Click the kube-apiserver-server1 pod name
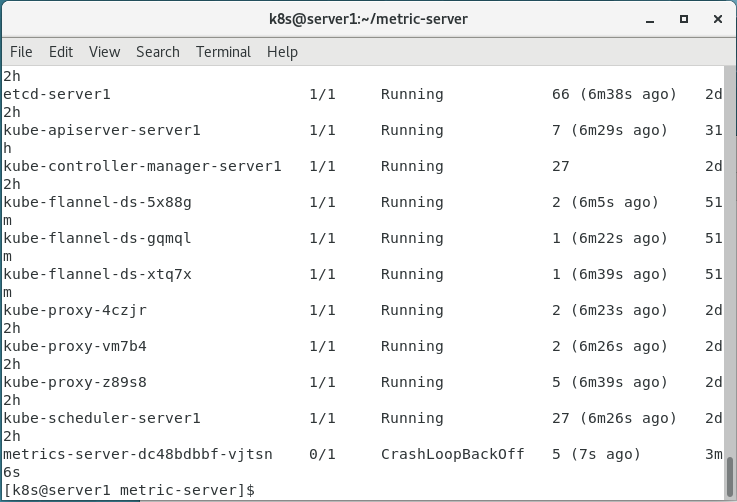Viewport: 737px width, 502px height. coord(102,130)
